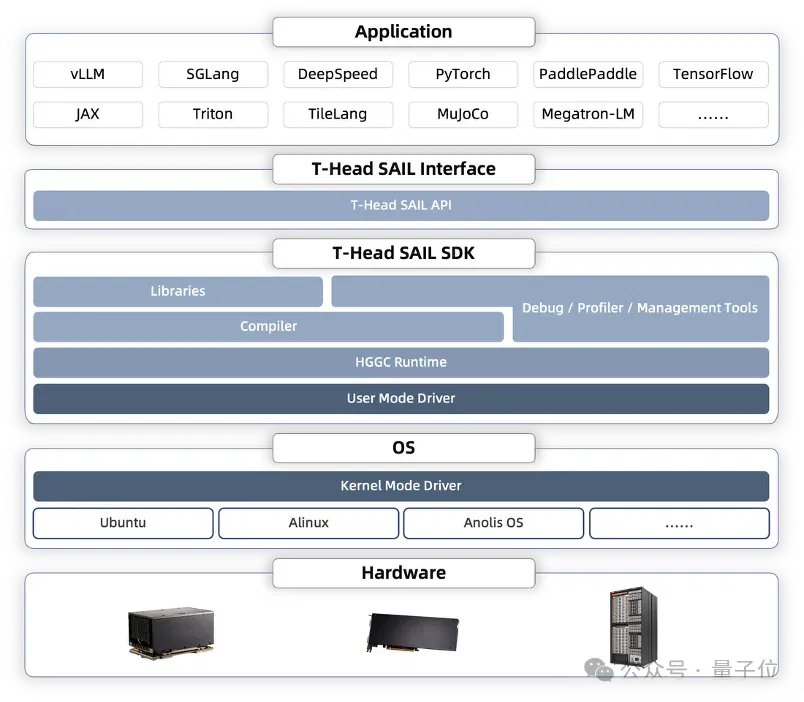Select the T-Head SAIL API bar
The height and width of the screenshot is (702, 804).
(x=401, y=206)
